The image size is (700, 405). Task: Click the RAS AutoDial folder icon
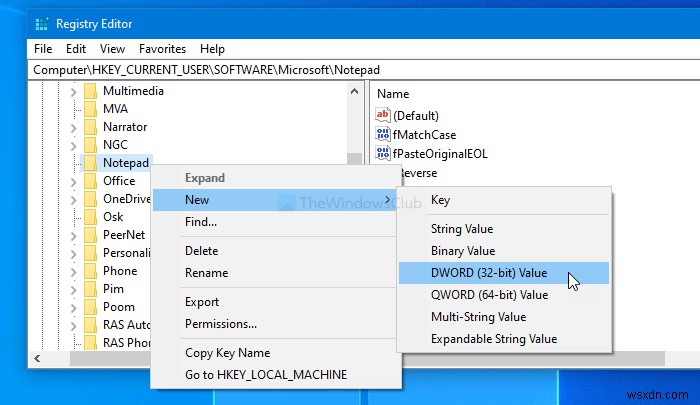pos(91,325)
